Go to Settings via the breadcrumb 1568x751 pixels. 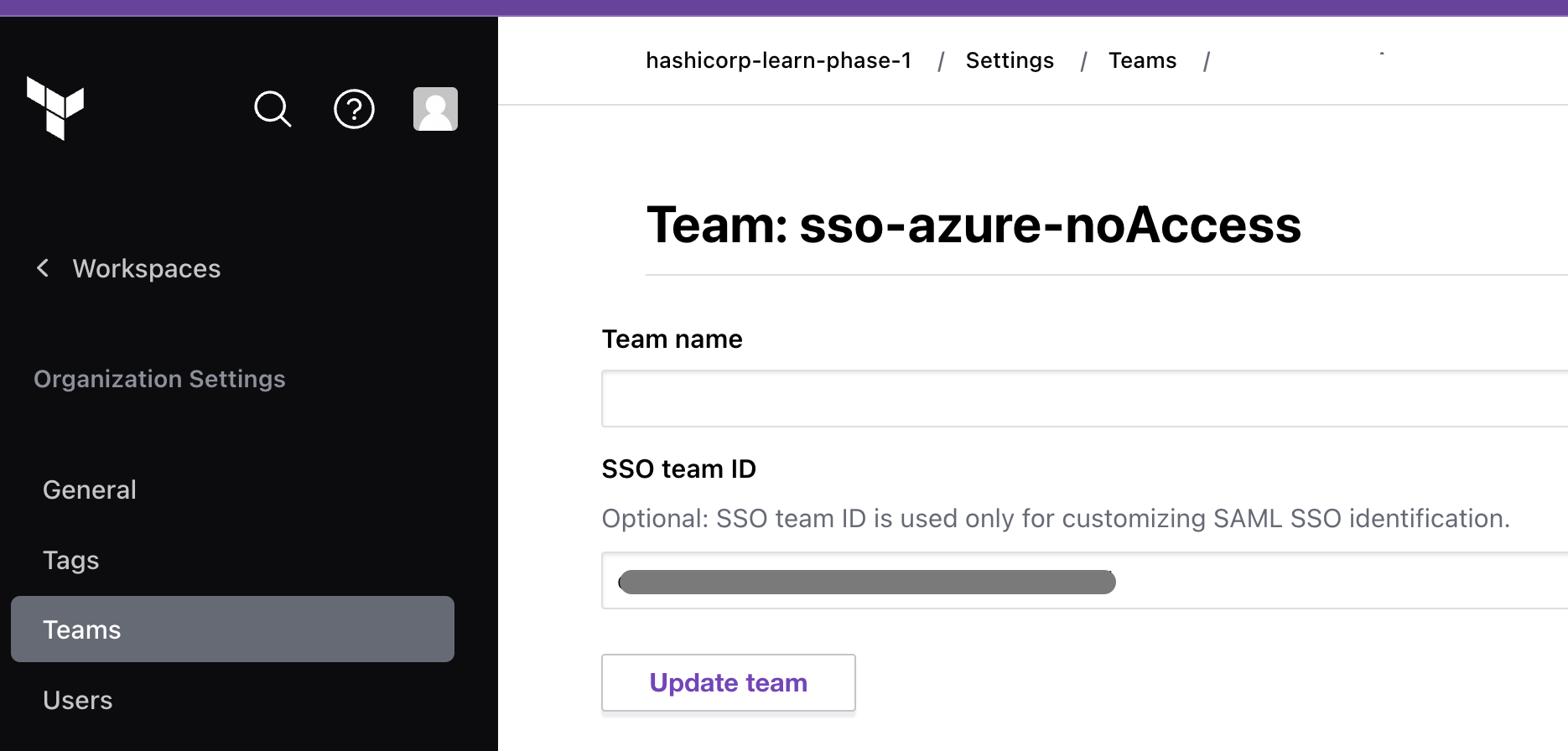pos(1010,61)
